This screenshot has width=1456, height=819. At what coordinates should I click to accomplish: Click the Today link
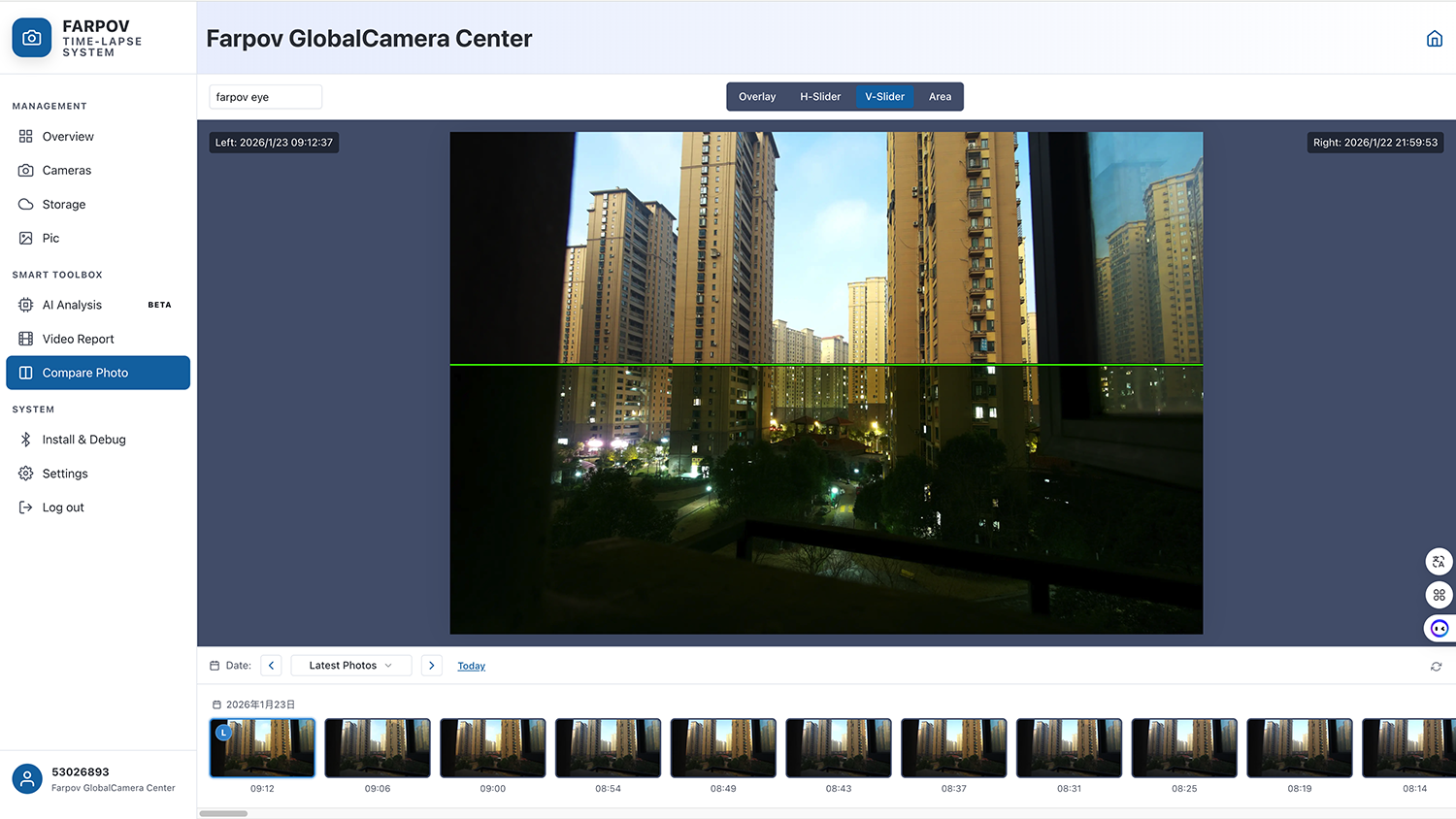[x=471, y=667]
